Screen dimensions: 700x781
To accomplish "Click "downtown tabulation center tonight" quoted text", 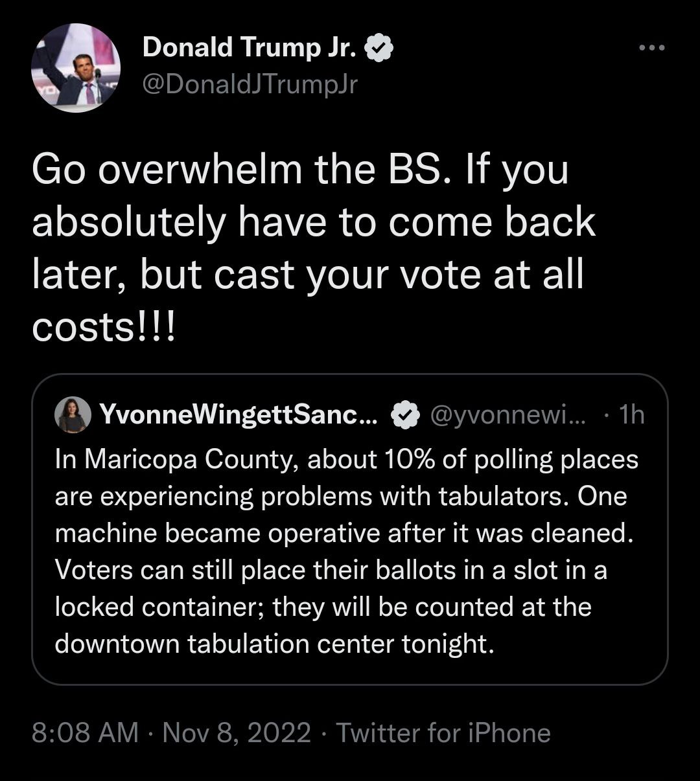I will pyautogui.click(x=275, y=642).
